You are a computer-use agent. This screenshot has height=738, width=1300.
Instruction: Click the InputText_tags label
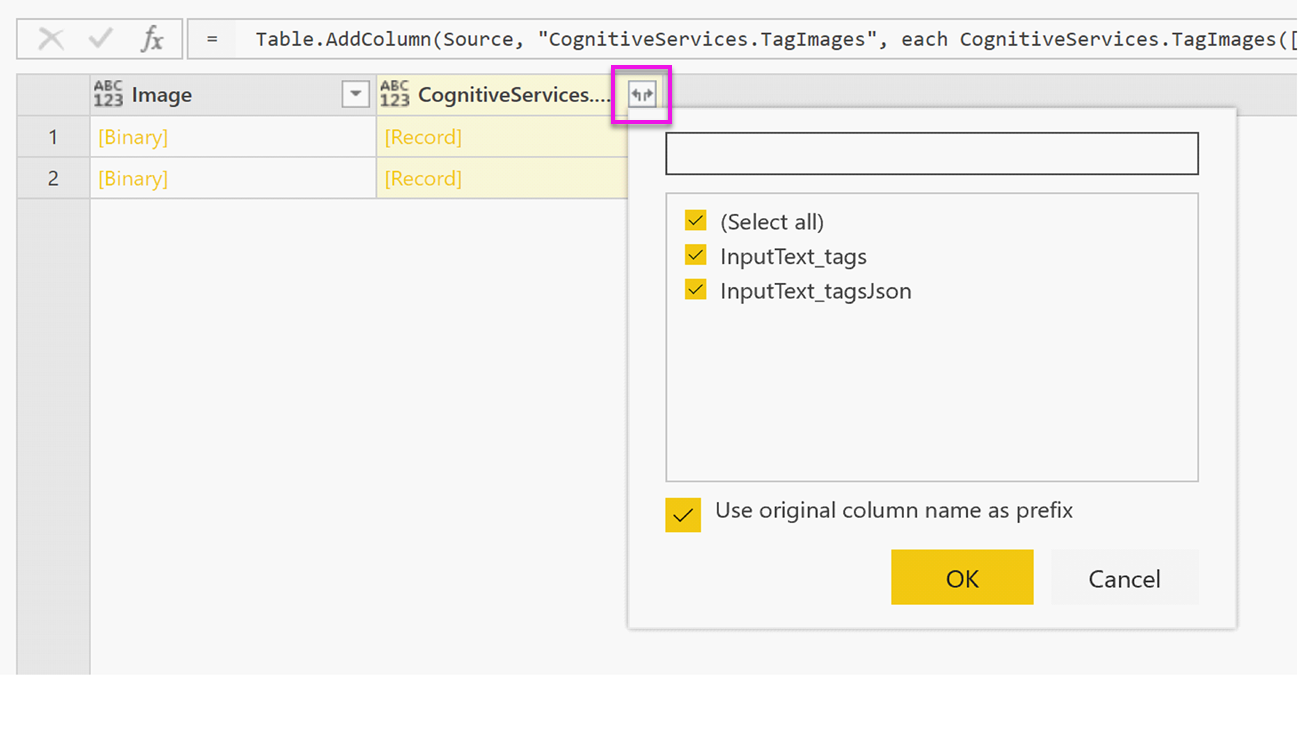coord(793,256)
